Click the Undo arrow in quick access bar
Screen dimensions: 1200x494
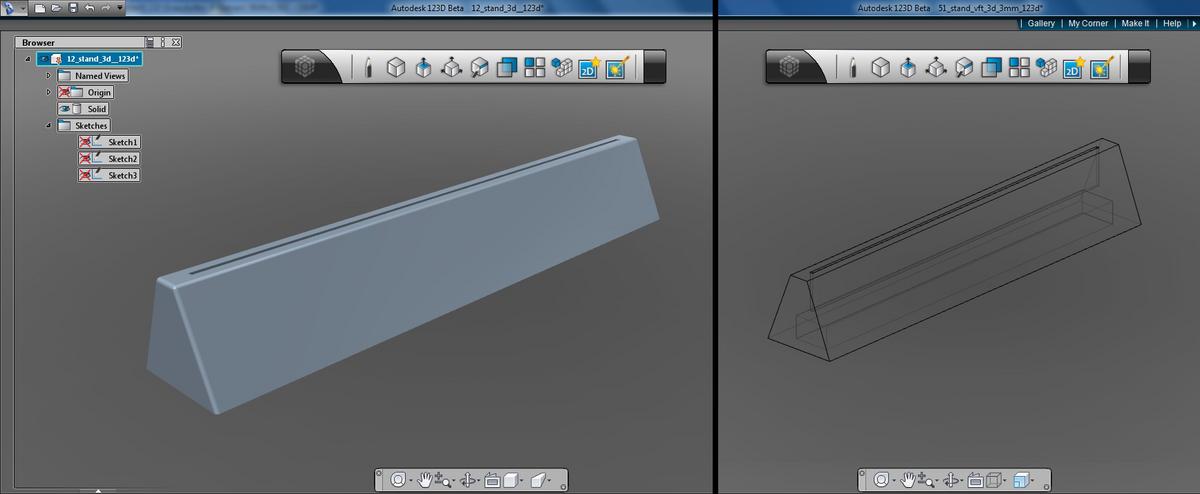[x=90, y=8]
